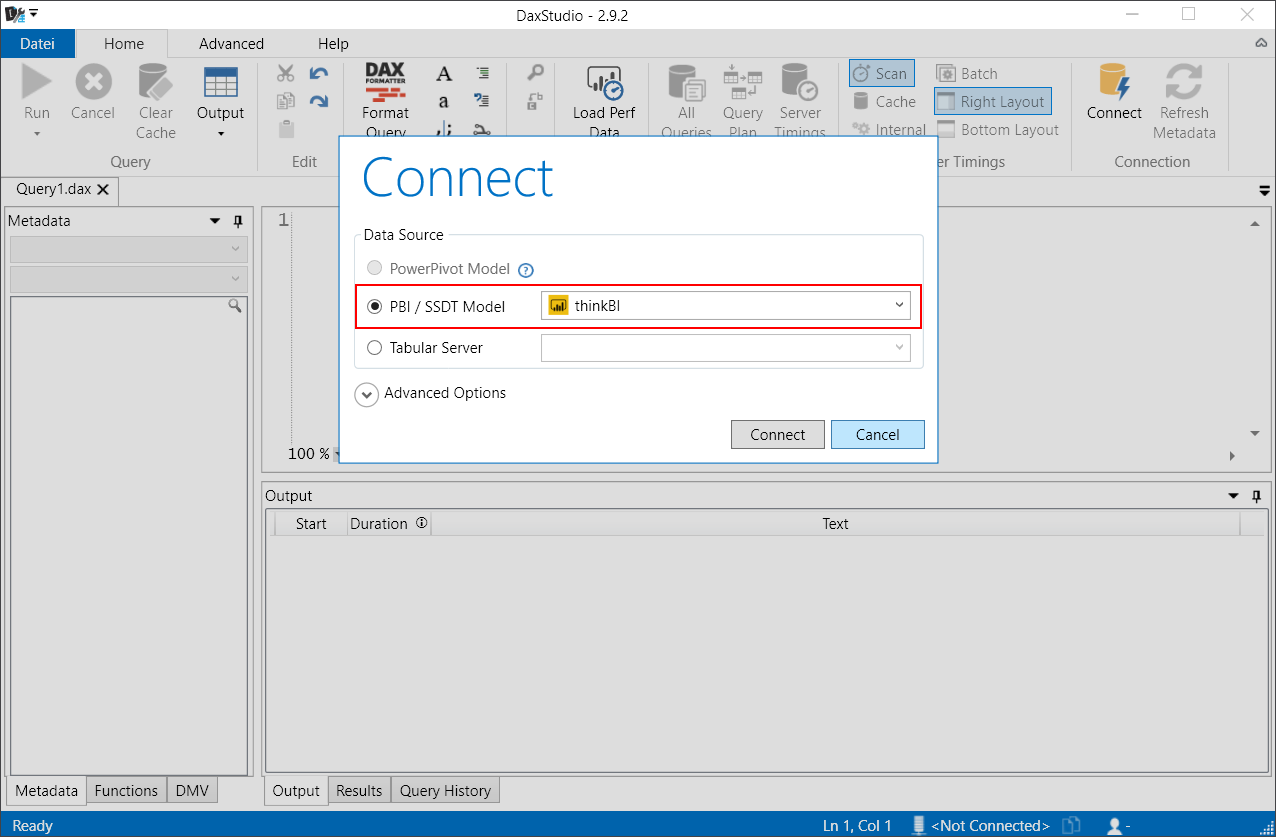Click the Undo arrow icon
This screenshot has width=1276, height=837.
tap(319, 73)
